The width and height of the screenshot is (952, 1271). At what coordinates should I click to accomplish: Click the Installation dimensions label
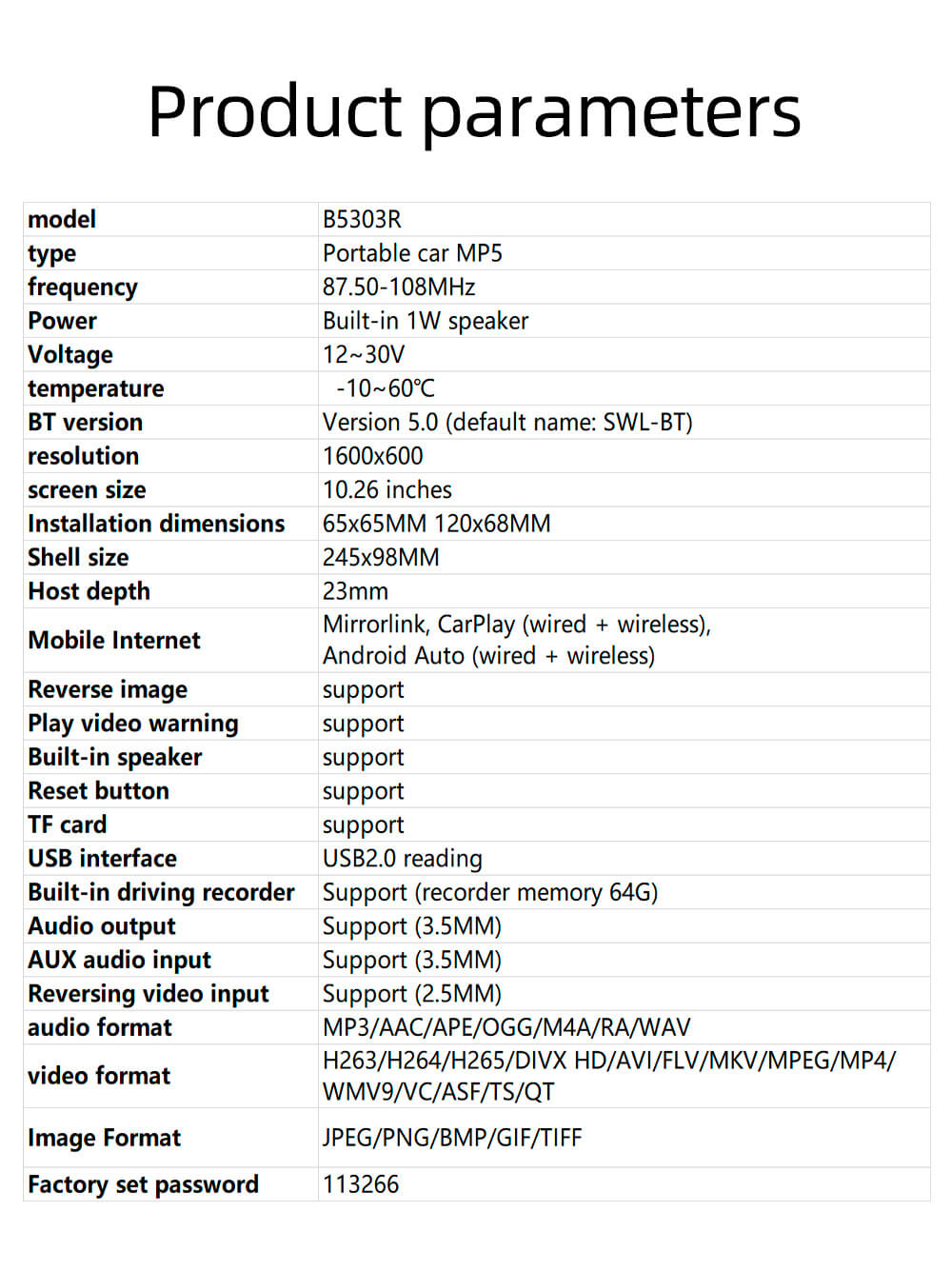pos(156,524)
